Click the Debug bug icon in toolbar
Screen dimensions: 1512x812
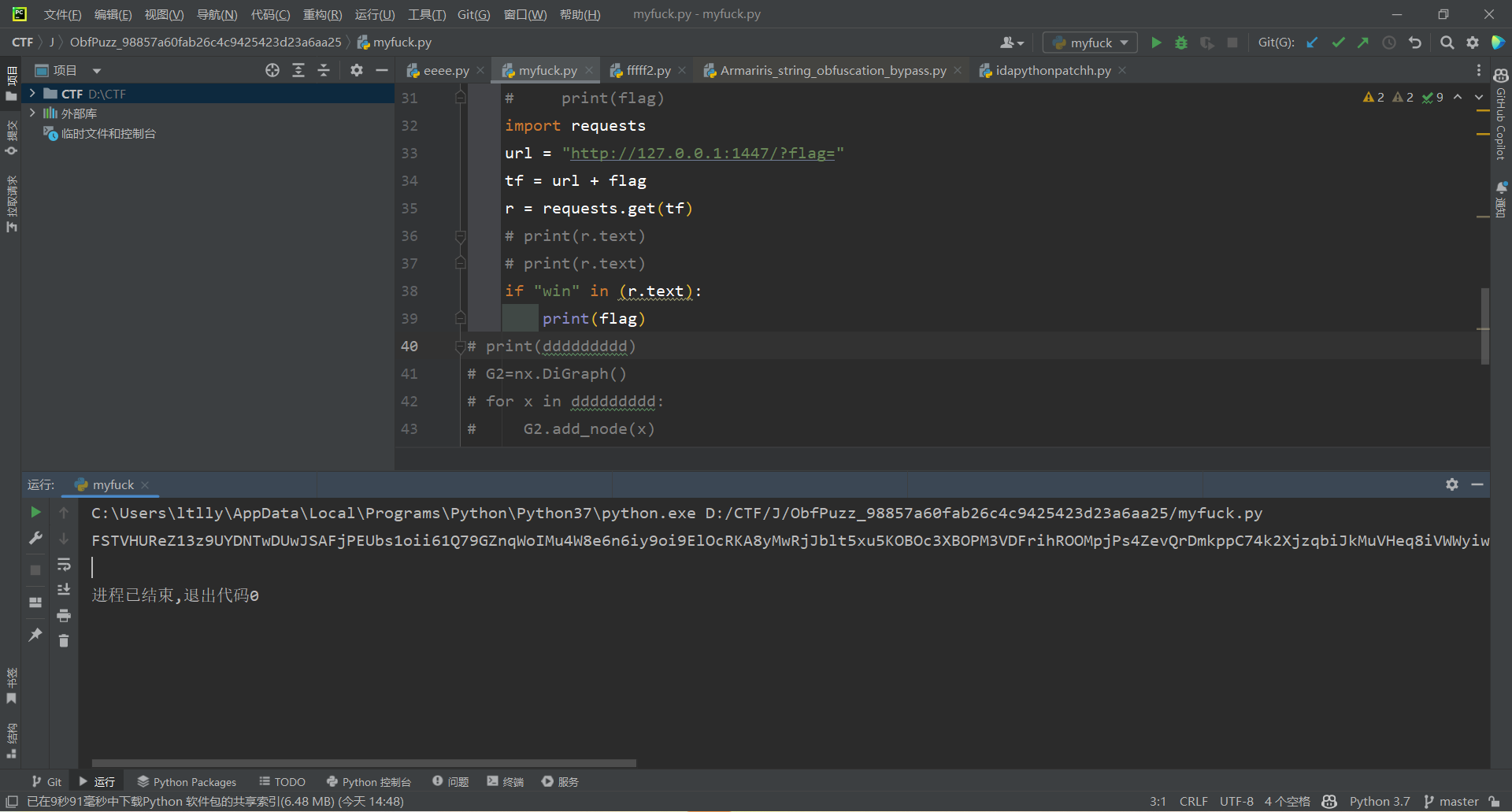coord(1181,43)
